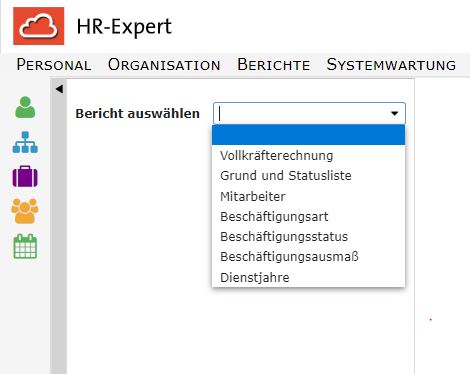Click the HR-Expert cloud logo
The image size is (470, 374).
[39, 26]
